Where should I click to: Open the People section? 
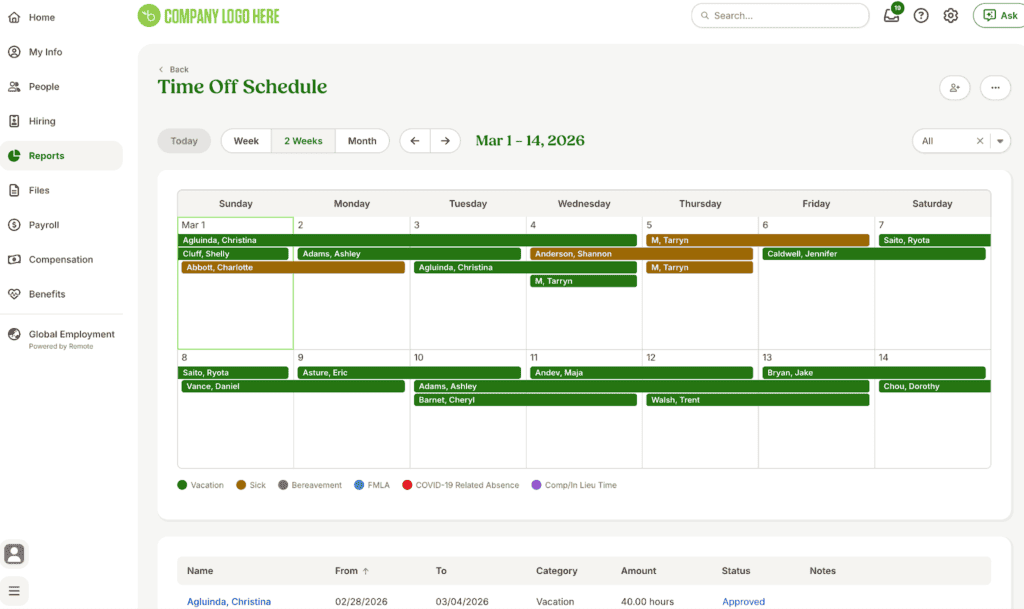click(x=42, y=86)
